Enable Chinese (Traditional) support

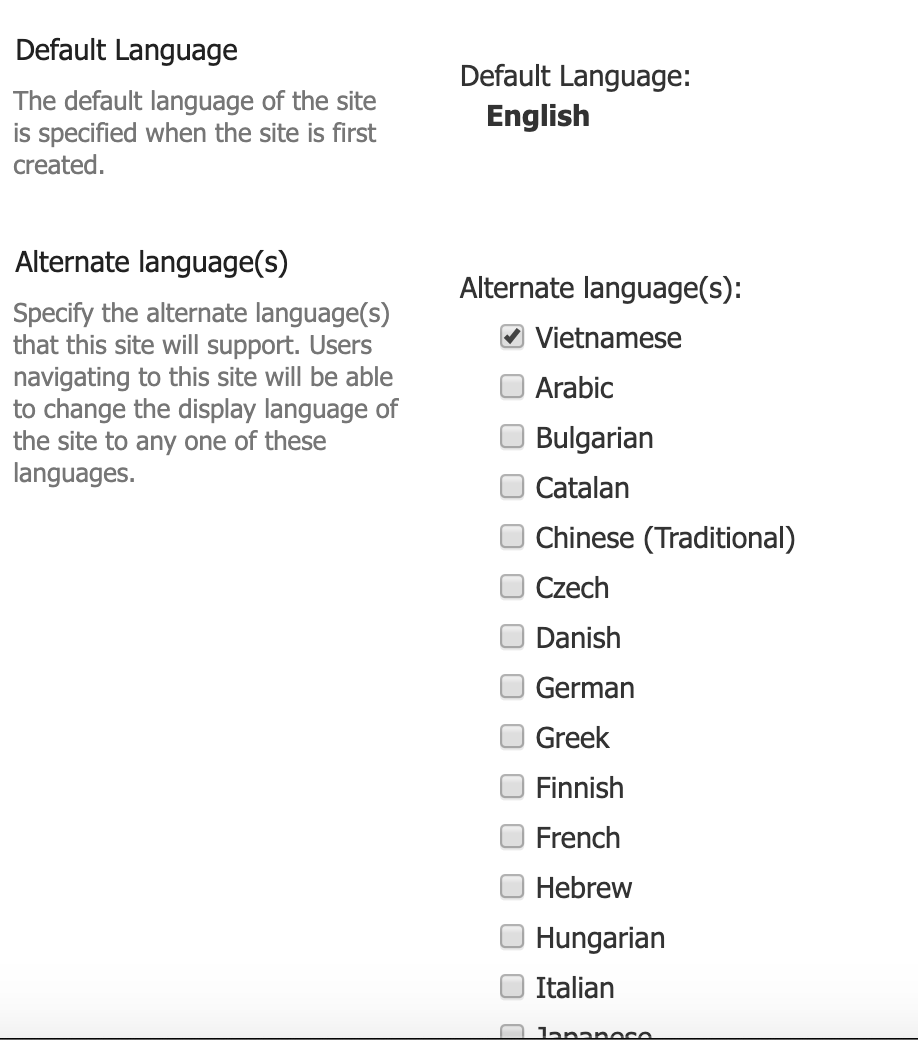tap(511, 536)
